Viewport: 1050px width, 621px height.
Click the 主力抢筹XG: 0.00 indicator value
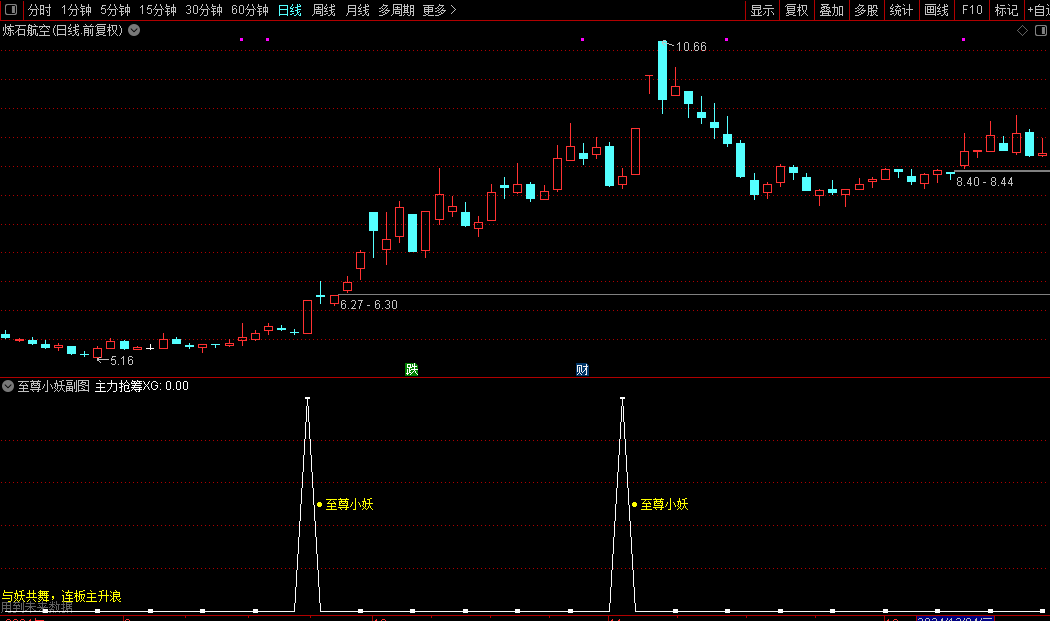tap(141, 386)
